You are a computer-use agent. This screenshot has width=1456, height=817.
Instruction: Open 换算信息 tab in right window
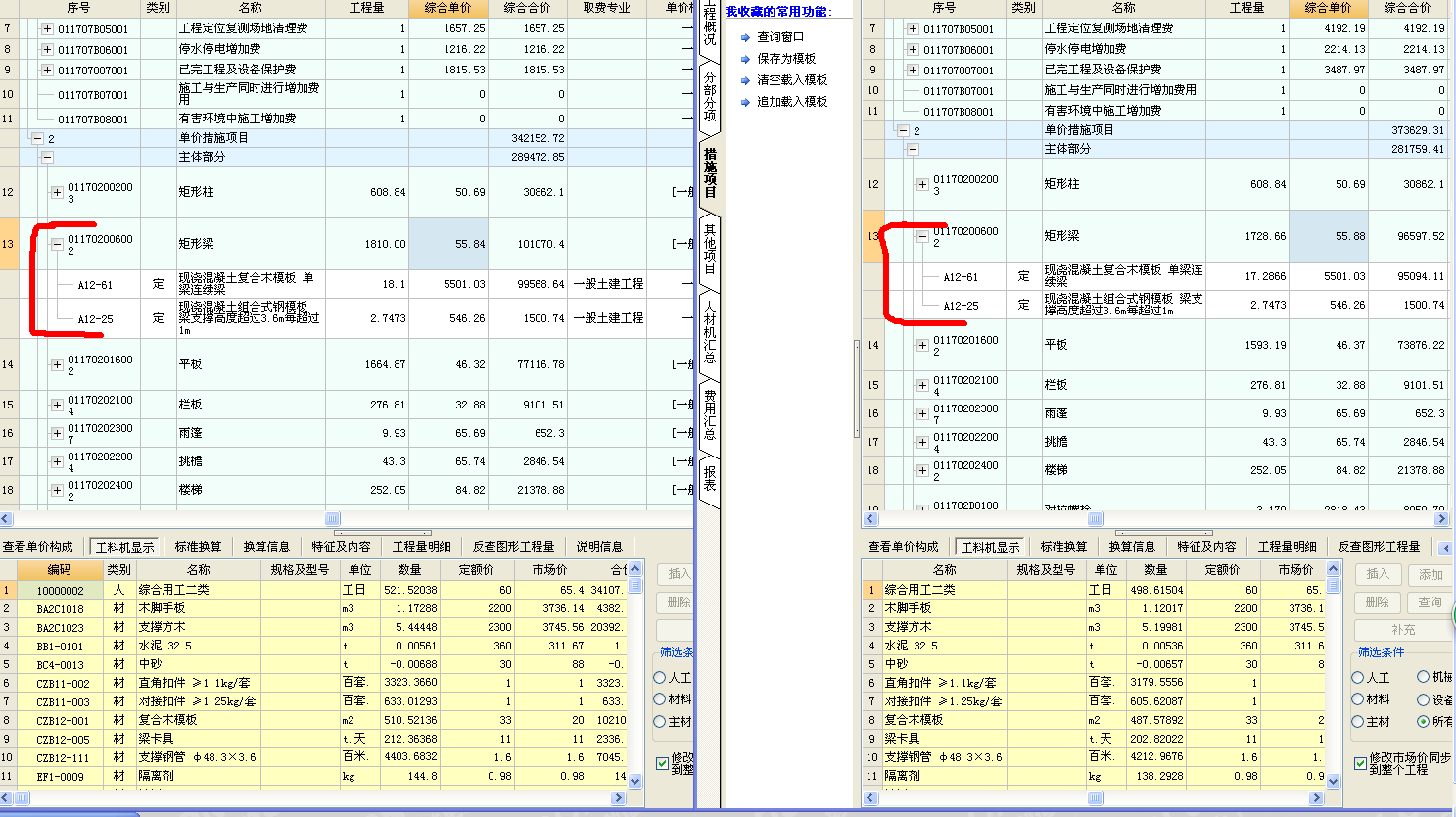1134,547
